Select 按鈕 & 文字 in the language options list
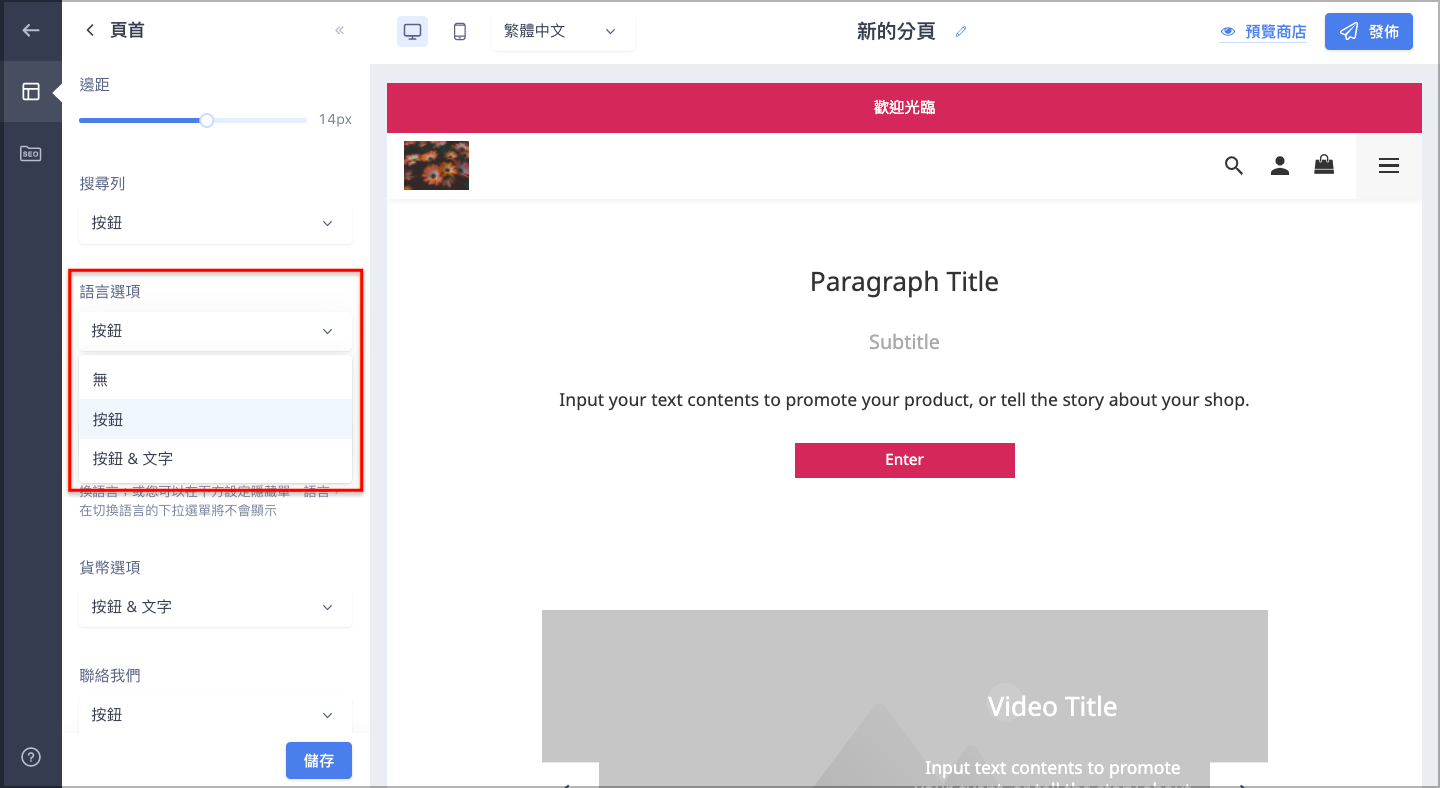 tap(215, 459)
